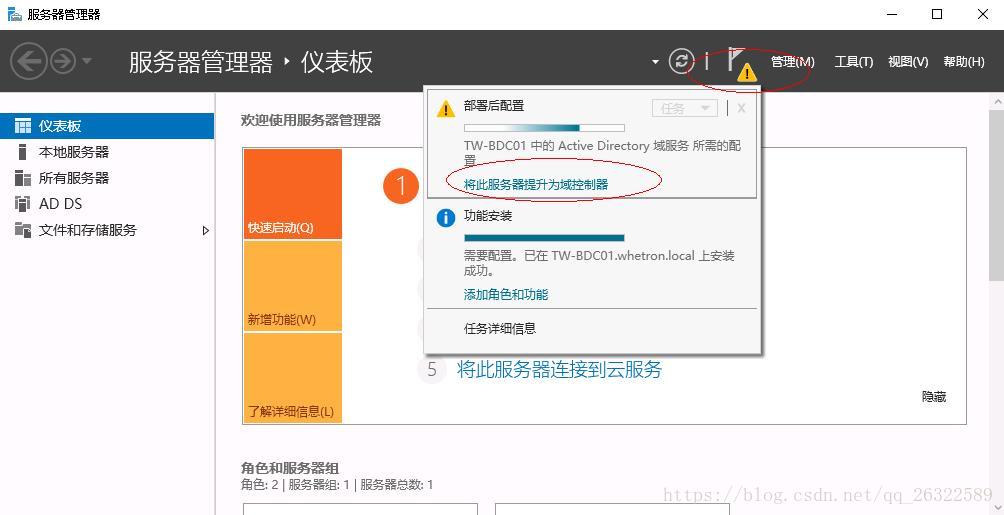
Task: Select the 了解详细信息(L) tile
Action: [x=293, y=377]
